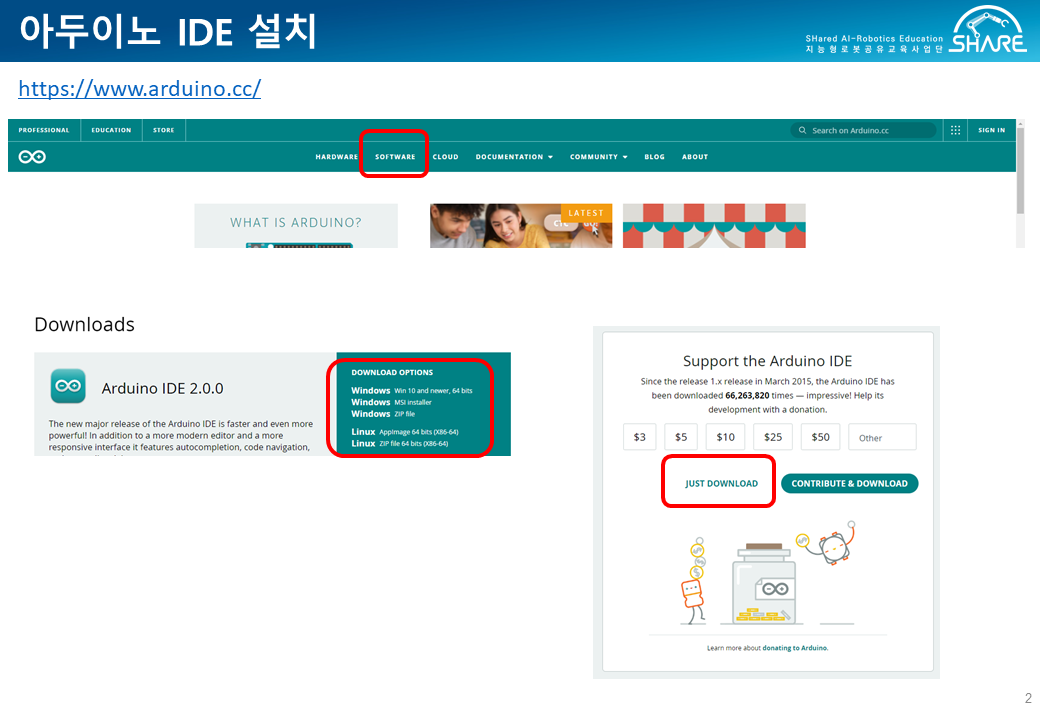Open the HARDWARE menu item
1040x720 pixels.
point(336,157)
